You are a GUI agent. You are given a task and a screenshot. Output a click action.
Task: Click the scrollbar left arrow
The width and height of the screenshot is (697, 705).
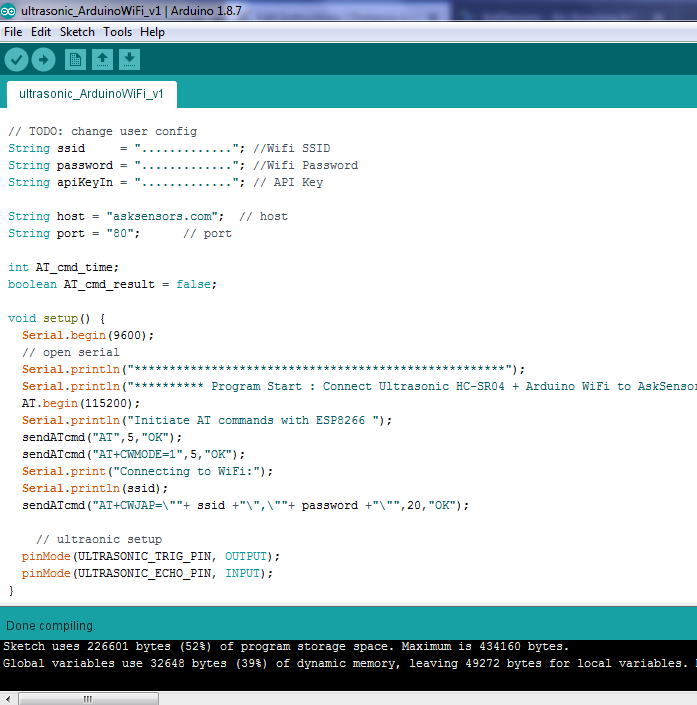[x=8, y=699]
